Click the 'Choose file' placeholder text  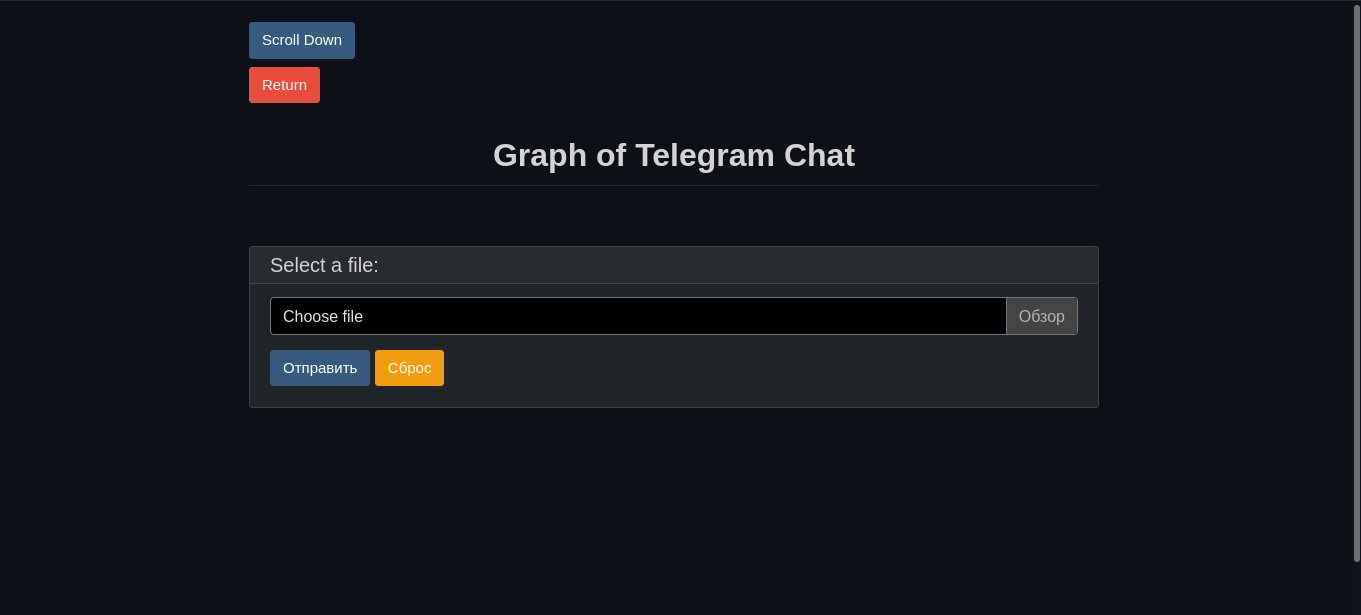[x=323, y=317]
